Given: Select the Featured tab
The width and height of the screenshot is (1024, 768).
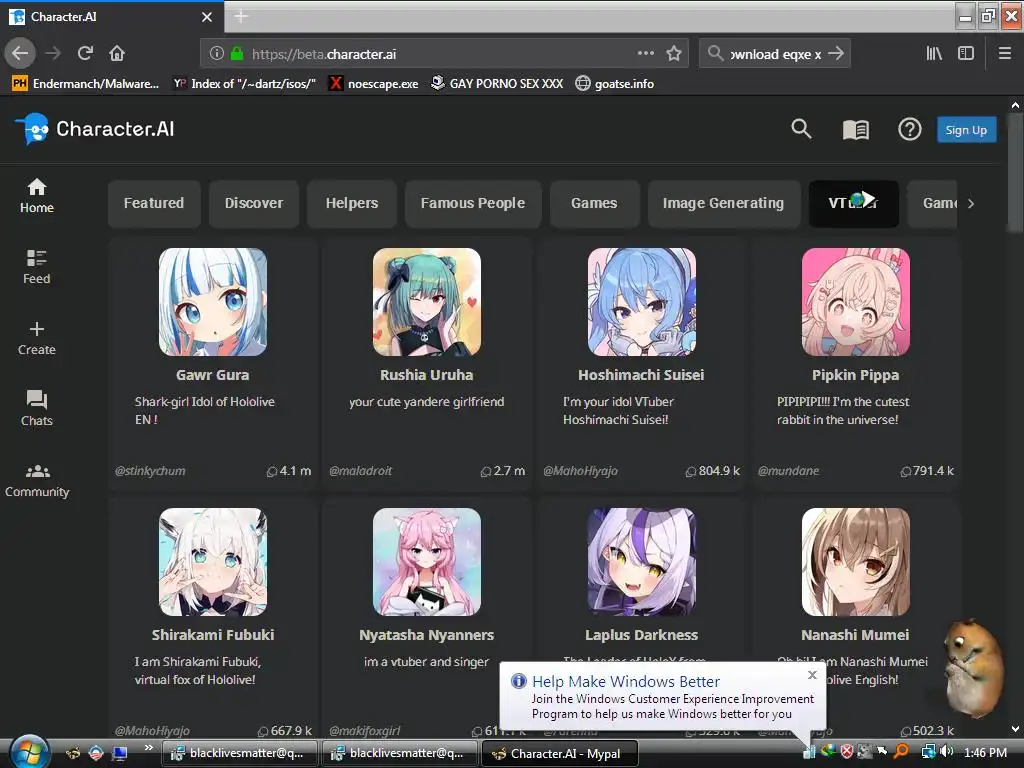Looking at the screenshot, I should tap(154, 203).
